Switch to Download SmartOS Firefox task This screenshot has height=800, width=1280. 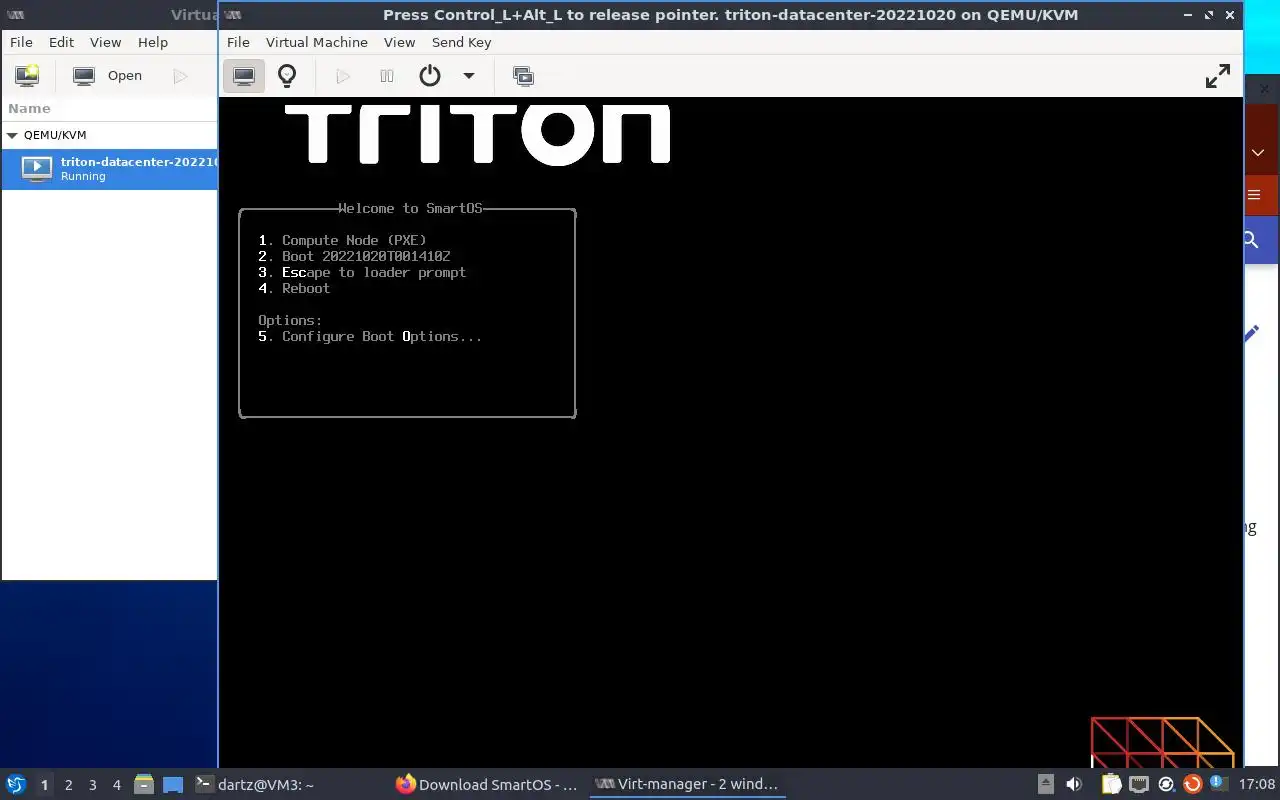[487, 785]
